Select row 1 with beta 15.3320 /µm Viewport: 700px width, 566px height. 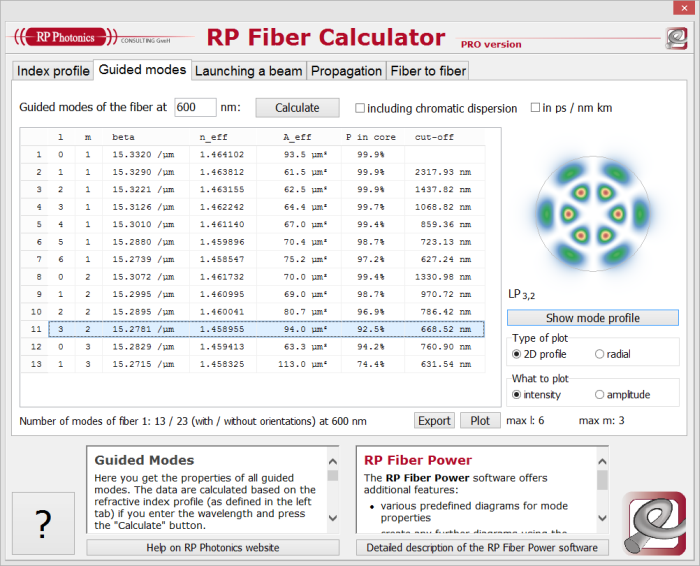click(x=253, y=154)
